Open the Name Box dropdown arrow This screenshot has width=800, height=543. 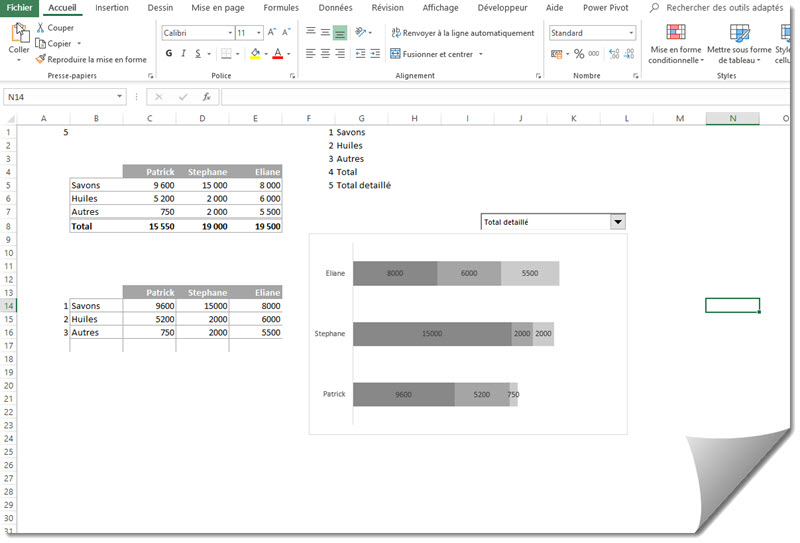pyautogui.click(x=119, y=96)
